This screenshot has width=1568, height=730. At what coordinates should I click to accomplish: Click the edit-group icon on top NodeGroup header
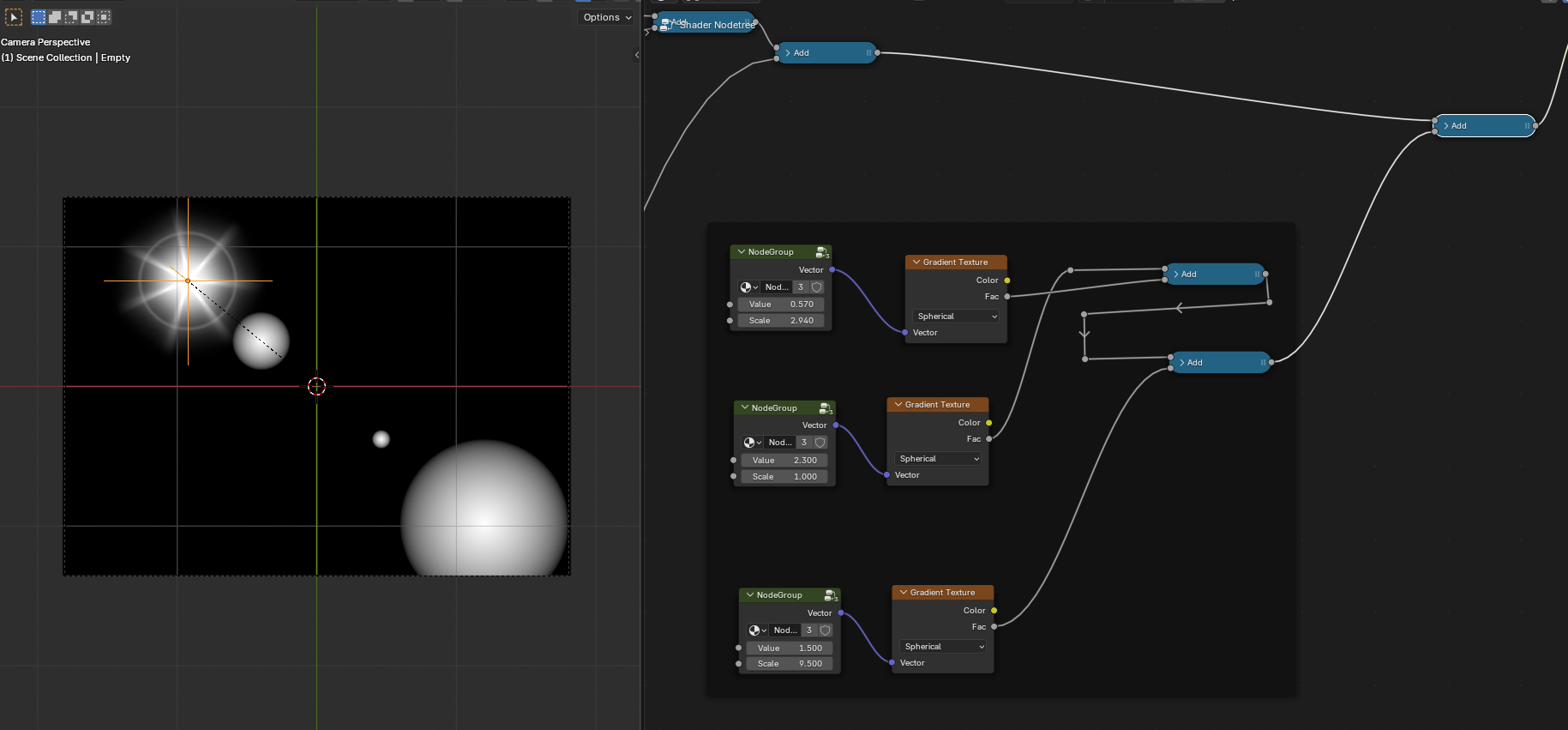tap(821, 252)
